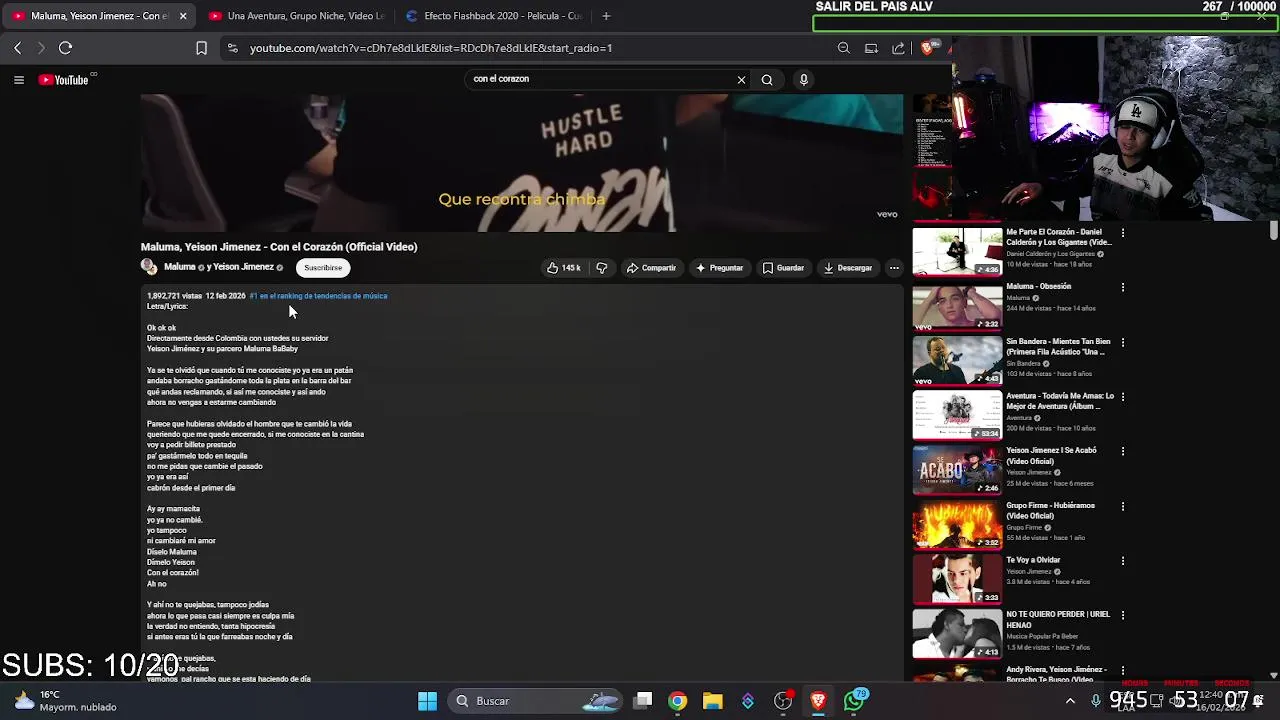Click the taskbar Buscar search box
This screenshot has height=720, width=1280.
click(537, 701)
